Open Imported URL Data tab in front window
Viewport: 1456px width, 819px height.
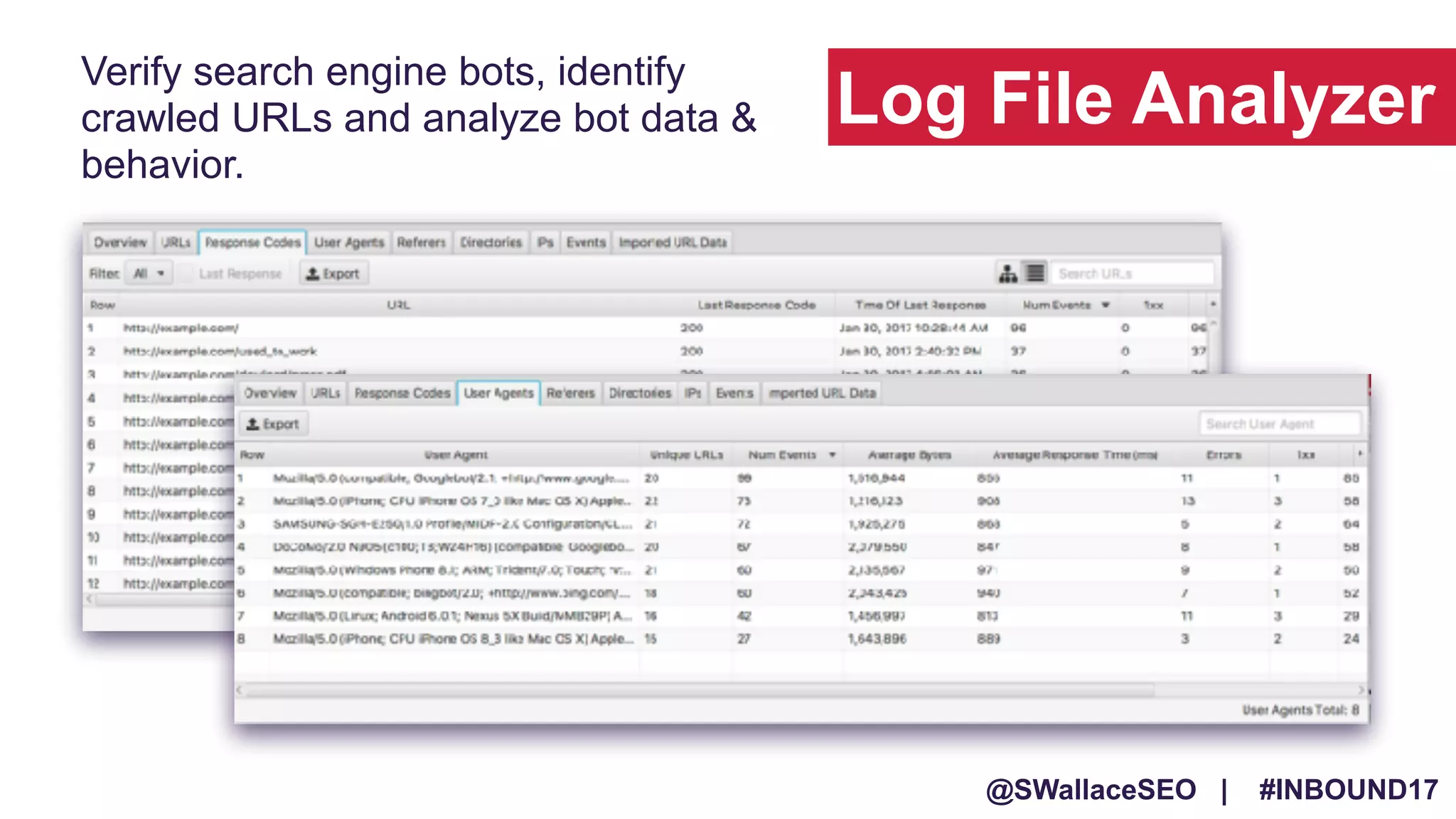(823, 393)
